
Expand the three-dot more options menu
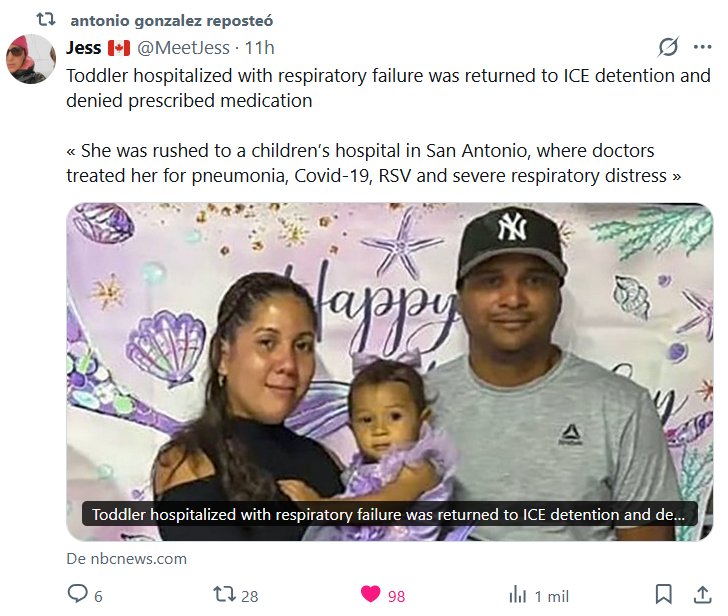click(701, 48)
